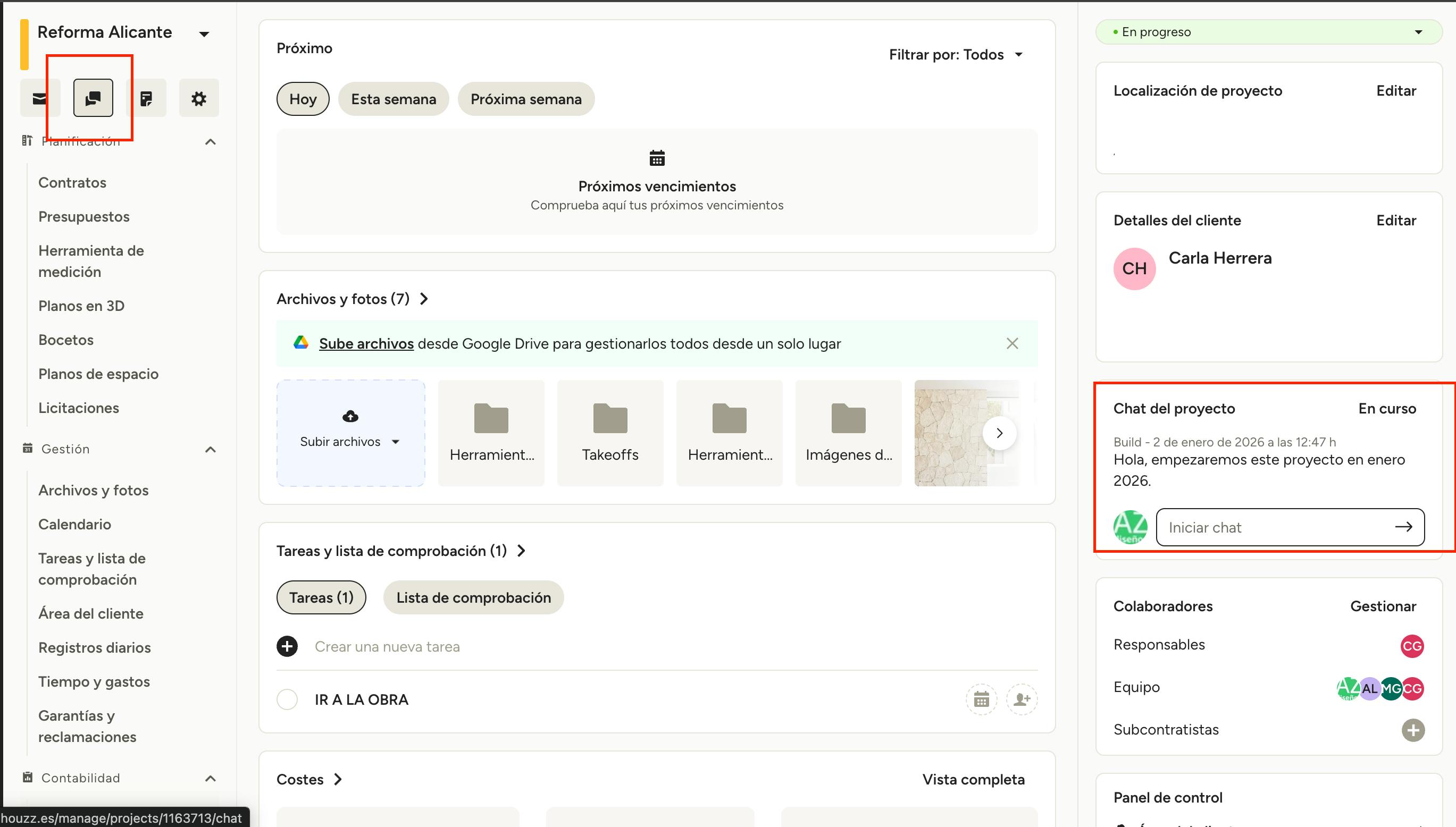1456x827 pixels.
Task: Open the project chat icon
Action: pyautogui.click(x=93, y=98)
